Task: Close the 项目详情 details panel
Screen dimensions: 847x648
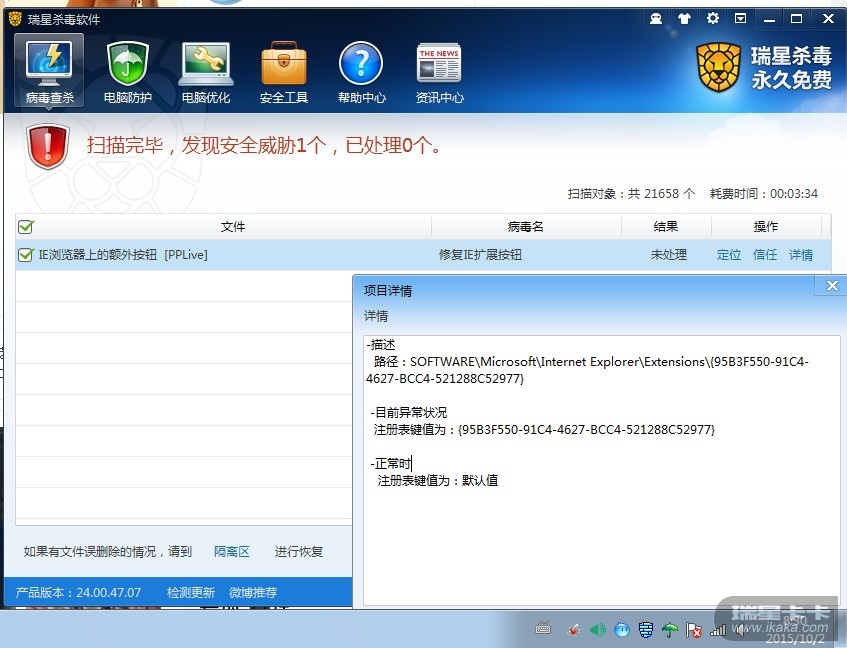Action: point(832,286)
